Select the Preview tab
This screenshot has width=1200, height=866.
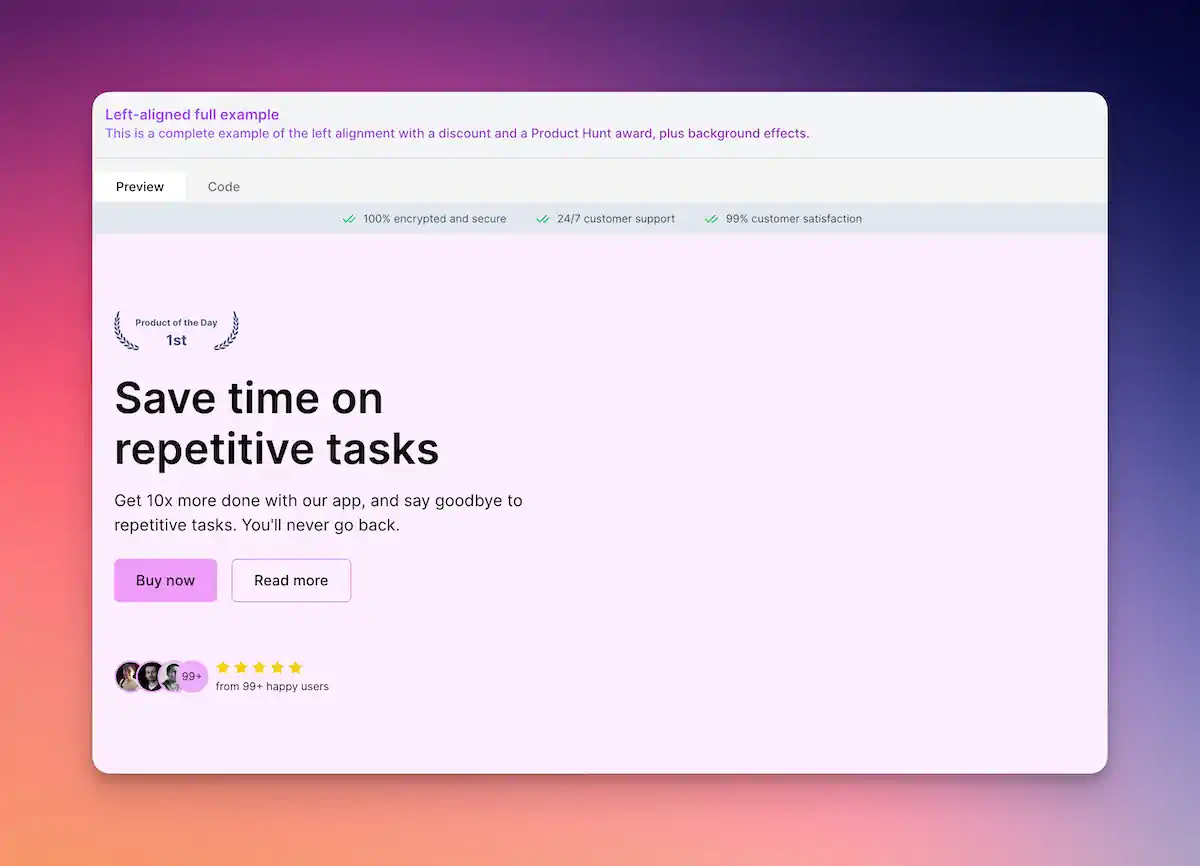(x=139, y=186)
